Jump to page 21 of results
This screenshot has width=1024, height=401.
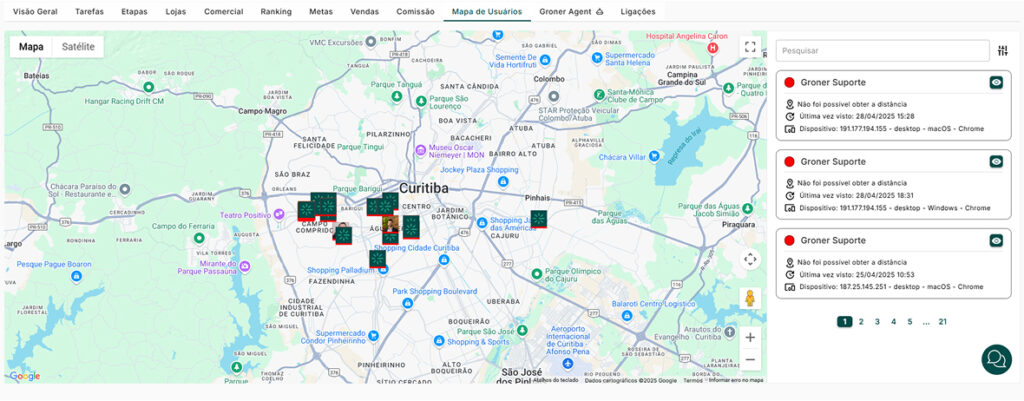(942, 322)
